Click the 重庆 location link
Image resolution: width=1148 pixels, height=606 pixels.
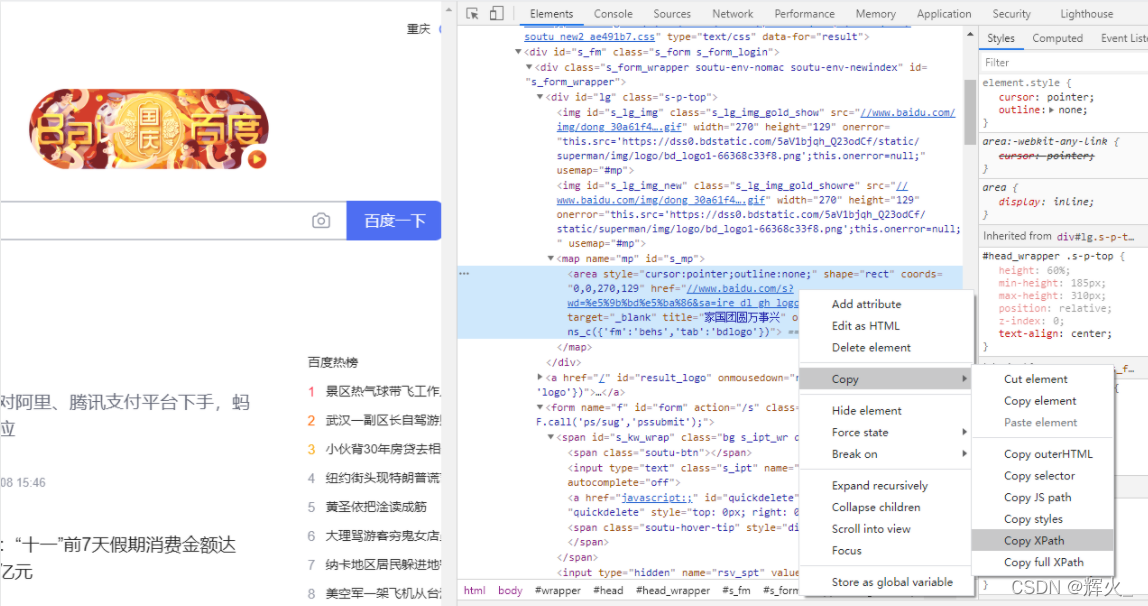(x=418, y=29)
